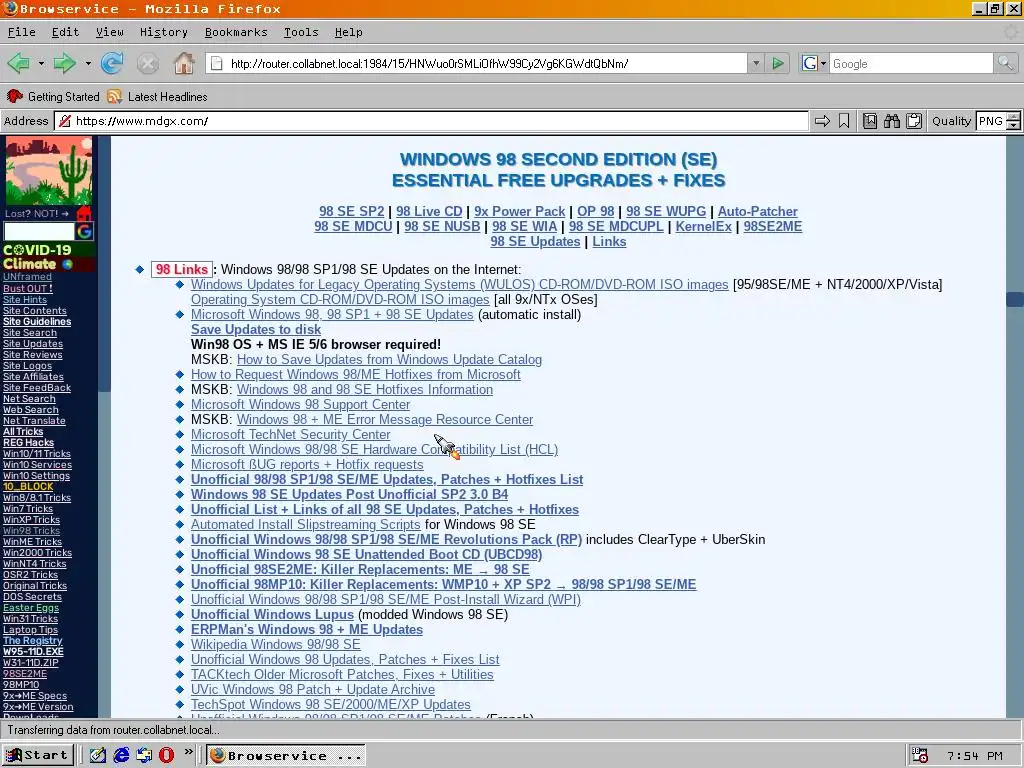Image resolution: width=1024 pixels, height=768 pixels.
Task: Click the cactus desert logo thumbnail
Action: pyautogui.click(x=49, y=170)
